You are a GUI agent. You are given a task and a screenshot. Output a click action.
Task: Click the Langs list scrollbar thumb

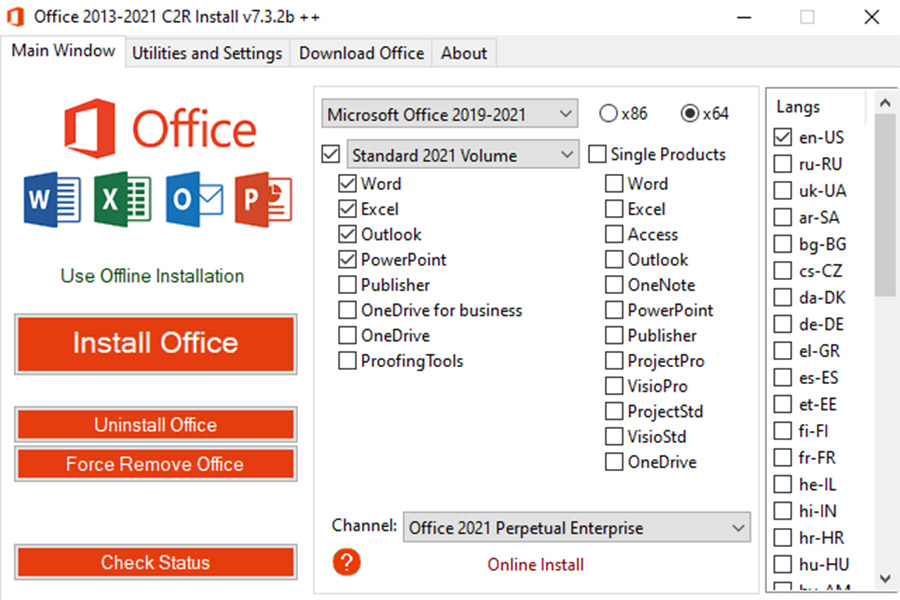click(885, 205)
